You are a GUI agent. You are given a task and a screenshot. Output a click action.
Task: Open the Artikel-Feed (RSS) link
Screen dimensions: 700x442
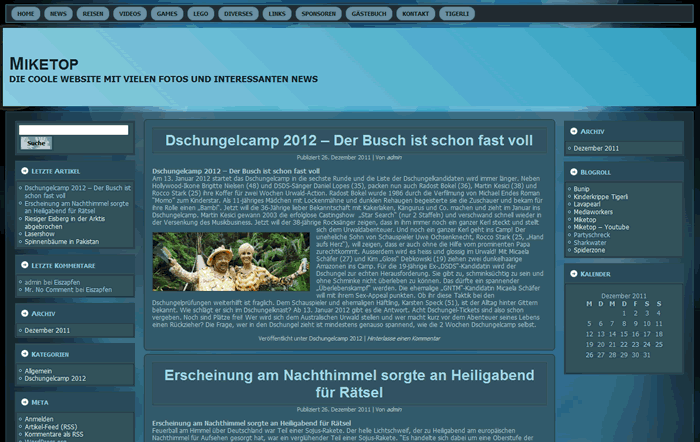[50, 427]
